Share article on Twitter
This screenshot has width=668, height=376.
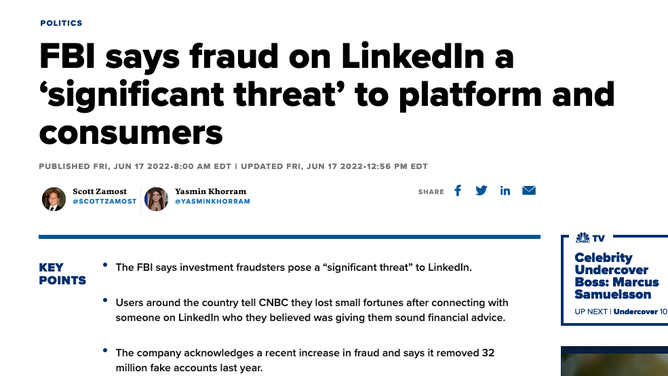[x=481, y=191]
